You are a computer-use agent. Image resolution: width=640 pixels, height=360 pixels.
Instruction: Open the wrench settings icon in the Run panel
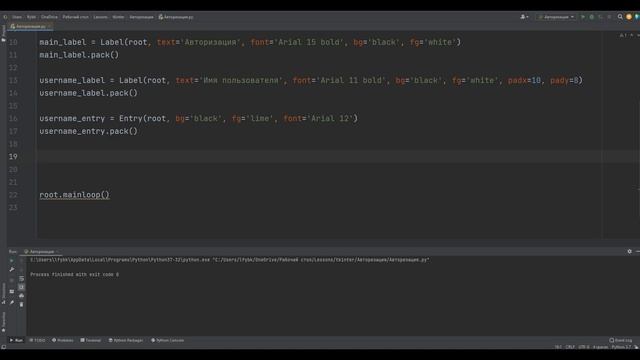11,269
